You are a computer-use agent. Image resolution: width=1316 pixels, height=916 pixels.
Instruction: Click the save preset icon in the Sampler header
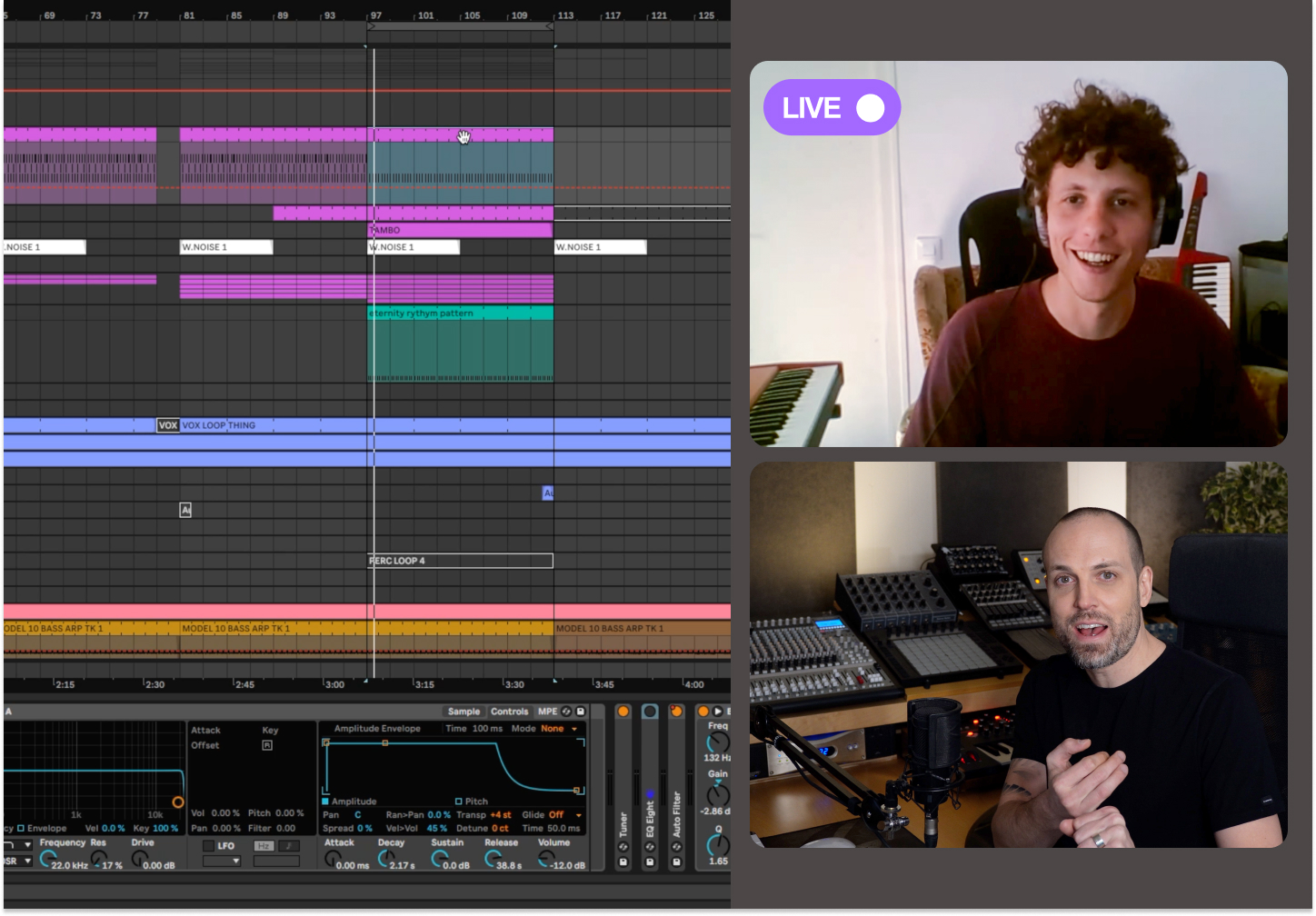[x=580, y=712]
